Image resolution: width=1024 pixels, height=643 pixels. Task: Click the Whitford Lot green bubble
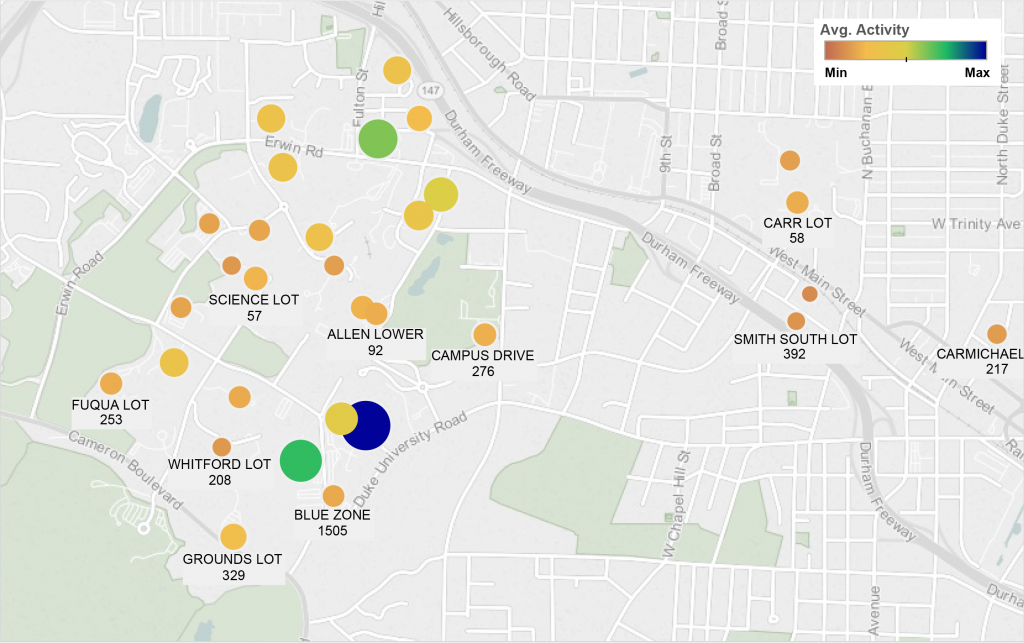299,462
